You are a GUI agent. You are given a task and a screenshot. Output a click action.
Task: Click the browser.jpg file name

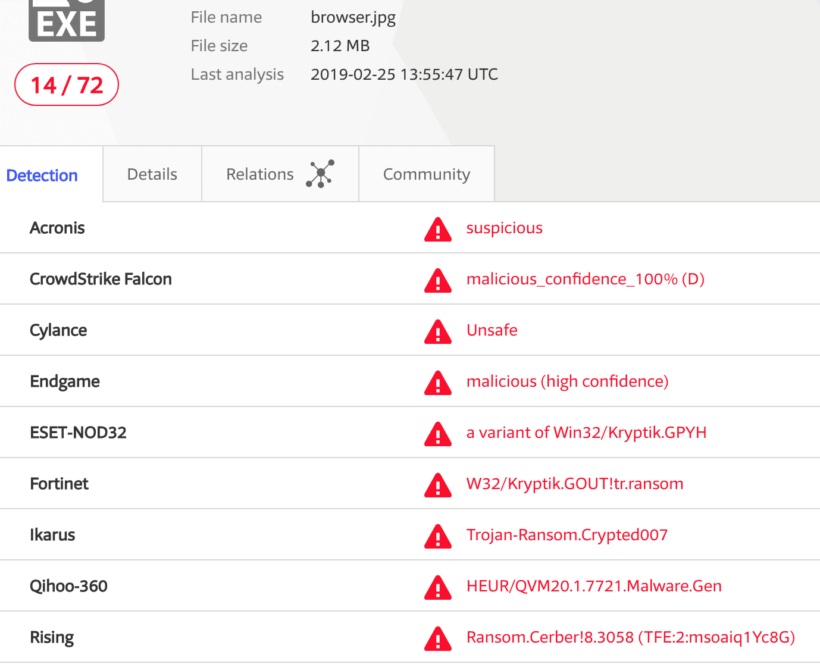click(353, 17)
